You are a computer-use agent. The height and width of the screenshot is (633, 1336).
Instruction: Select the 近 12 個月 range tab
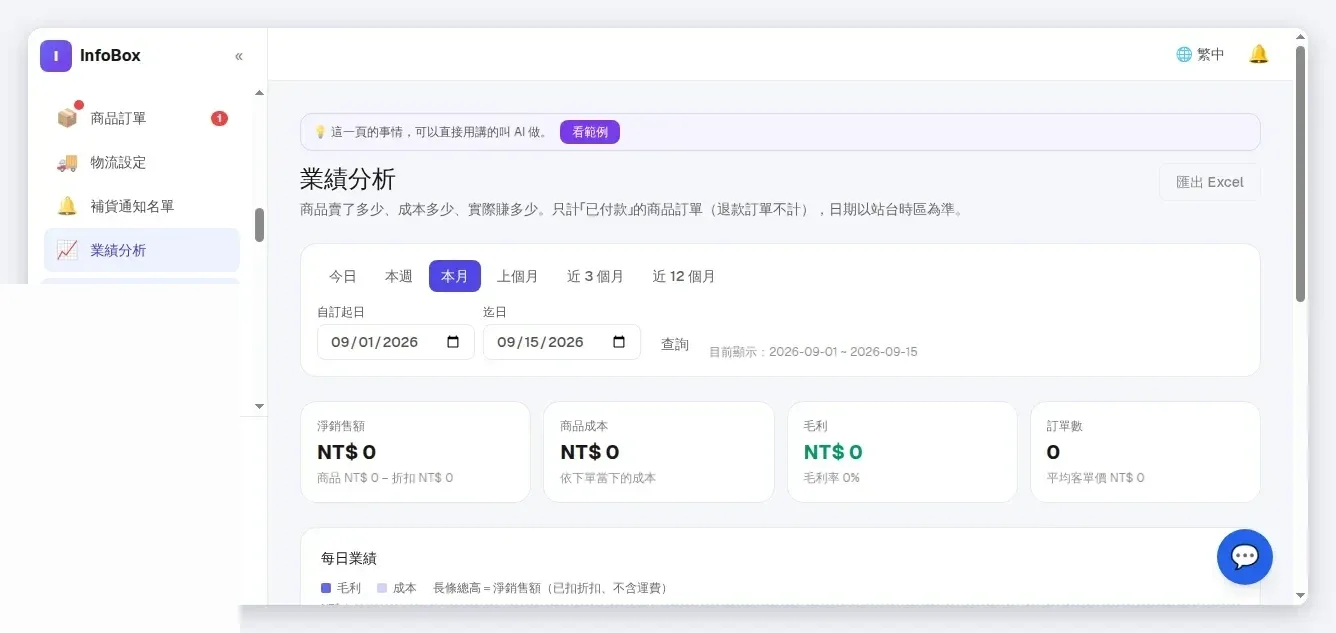[x=684, y=276]
